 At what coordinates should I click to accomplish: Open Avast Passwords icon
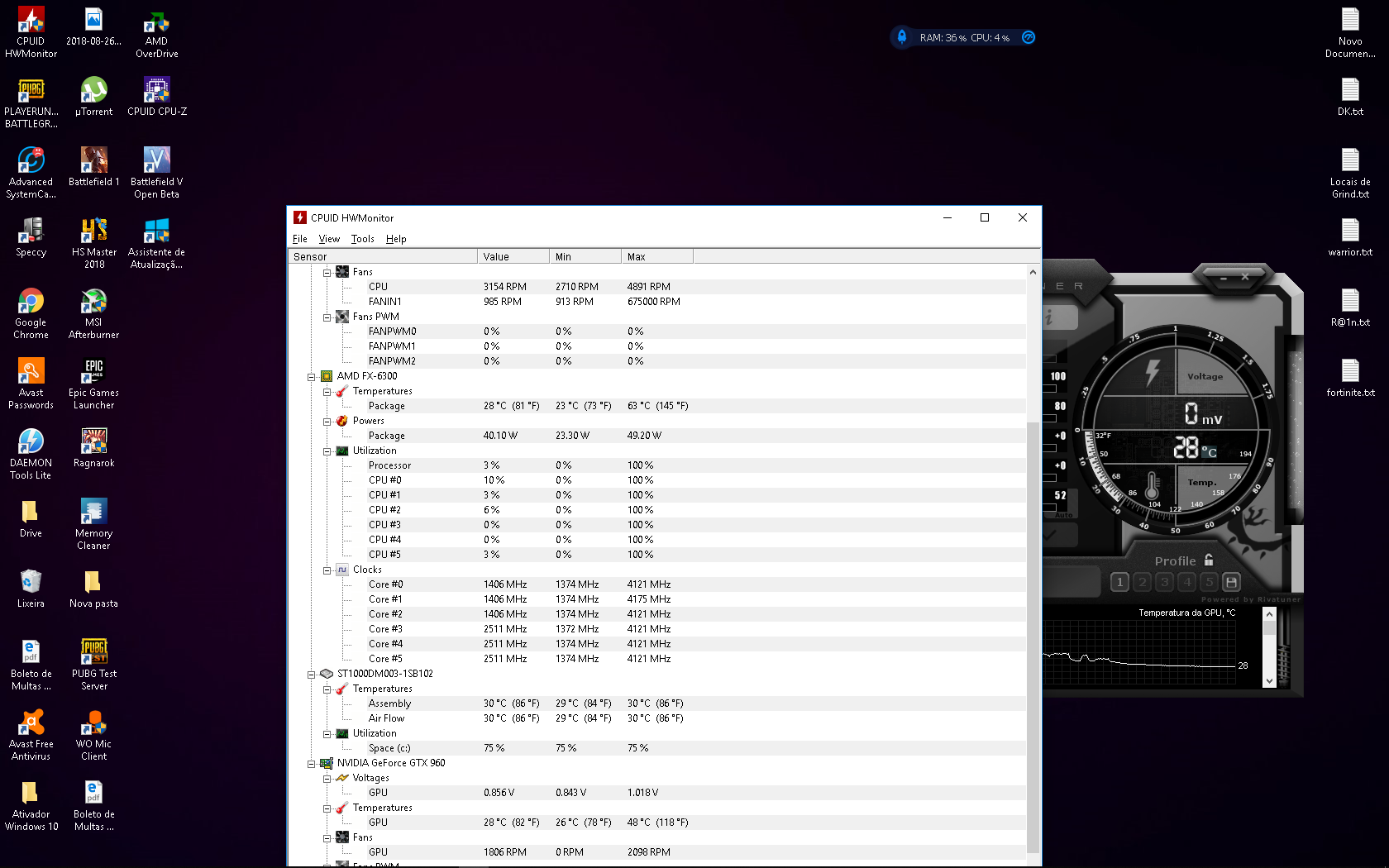31,384
